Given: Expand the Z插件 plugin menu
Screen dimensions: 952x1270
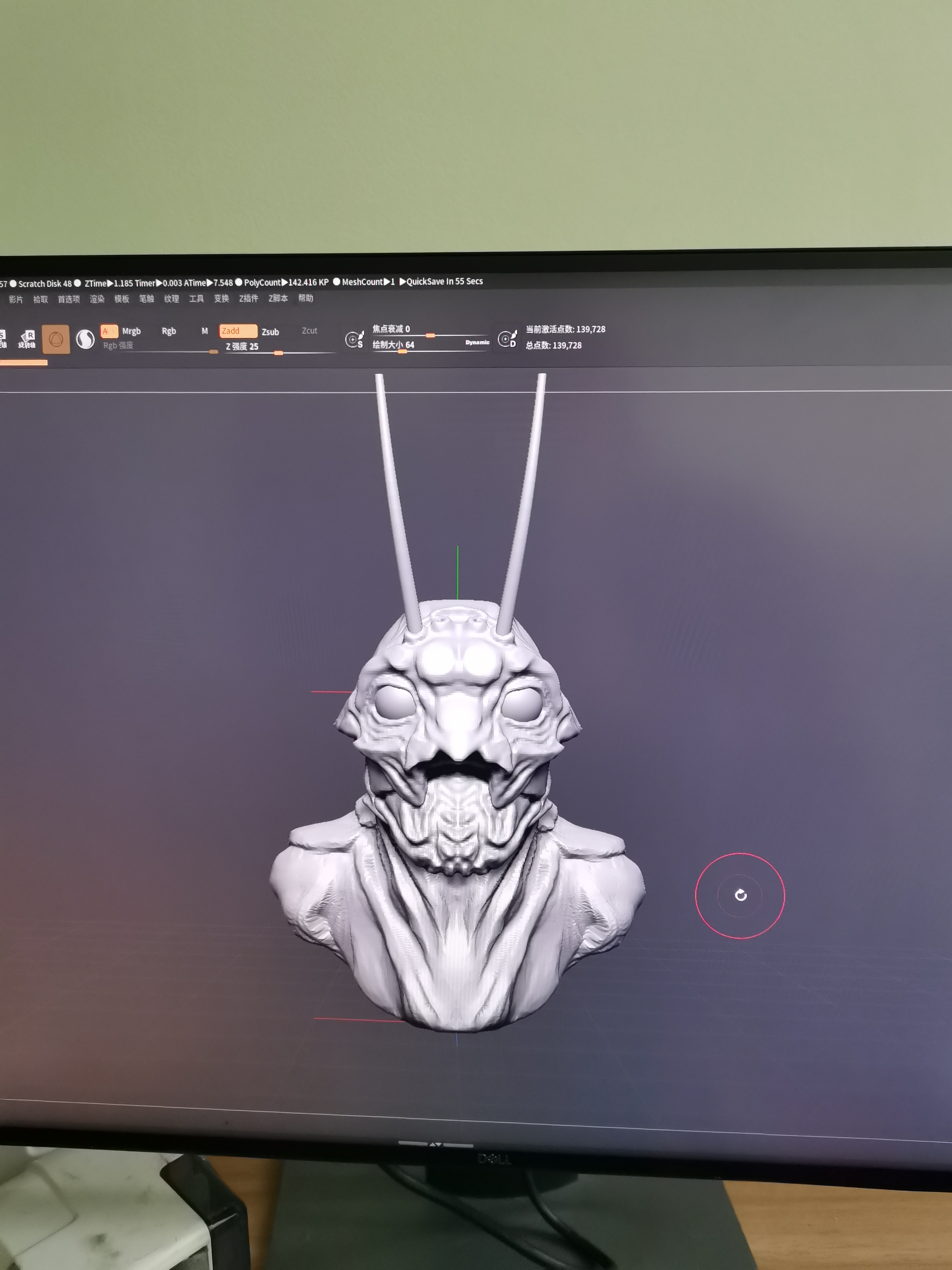Looking at the screenshot, I should tap(248, 299).
